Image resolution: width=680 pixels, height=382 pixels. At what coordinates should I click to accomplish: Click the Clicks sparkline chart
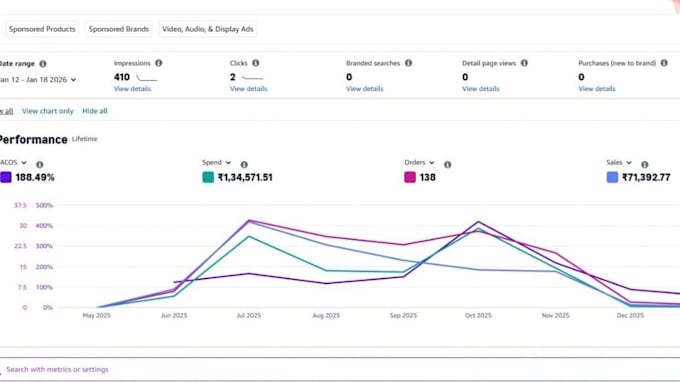252,78
